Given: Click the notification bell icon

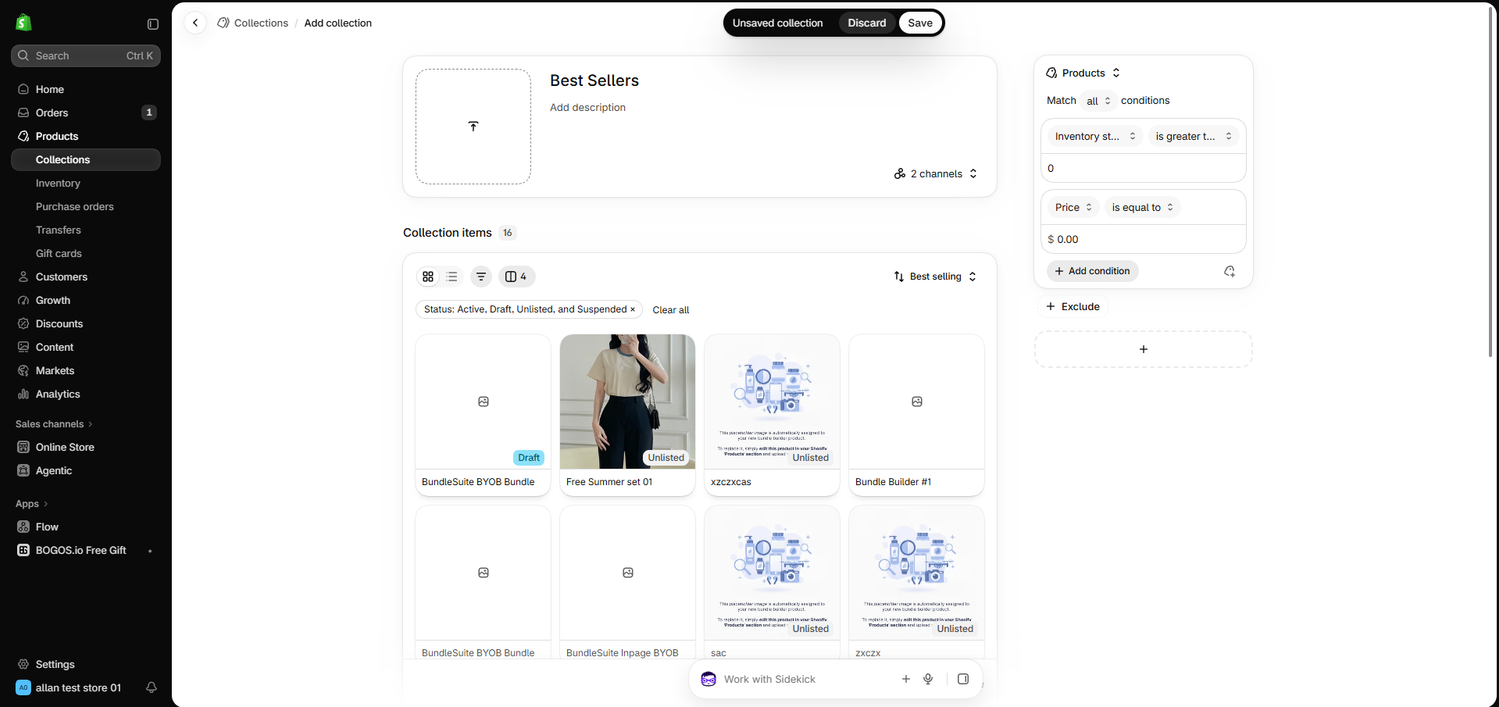Looking at the screenshot, I should point(151,688).
